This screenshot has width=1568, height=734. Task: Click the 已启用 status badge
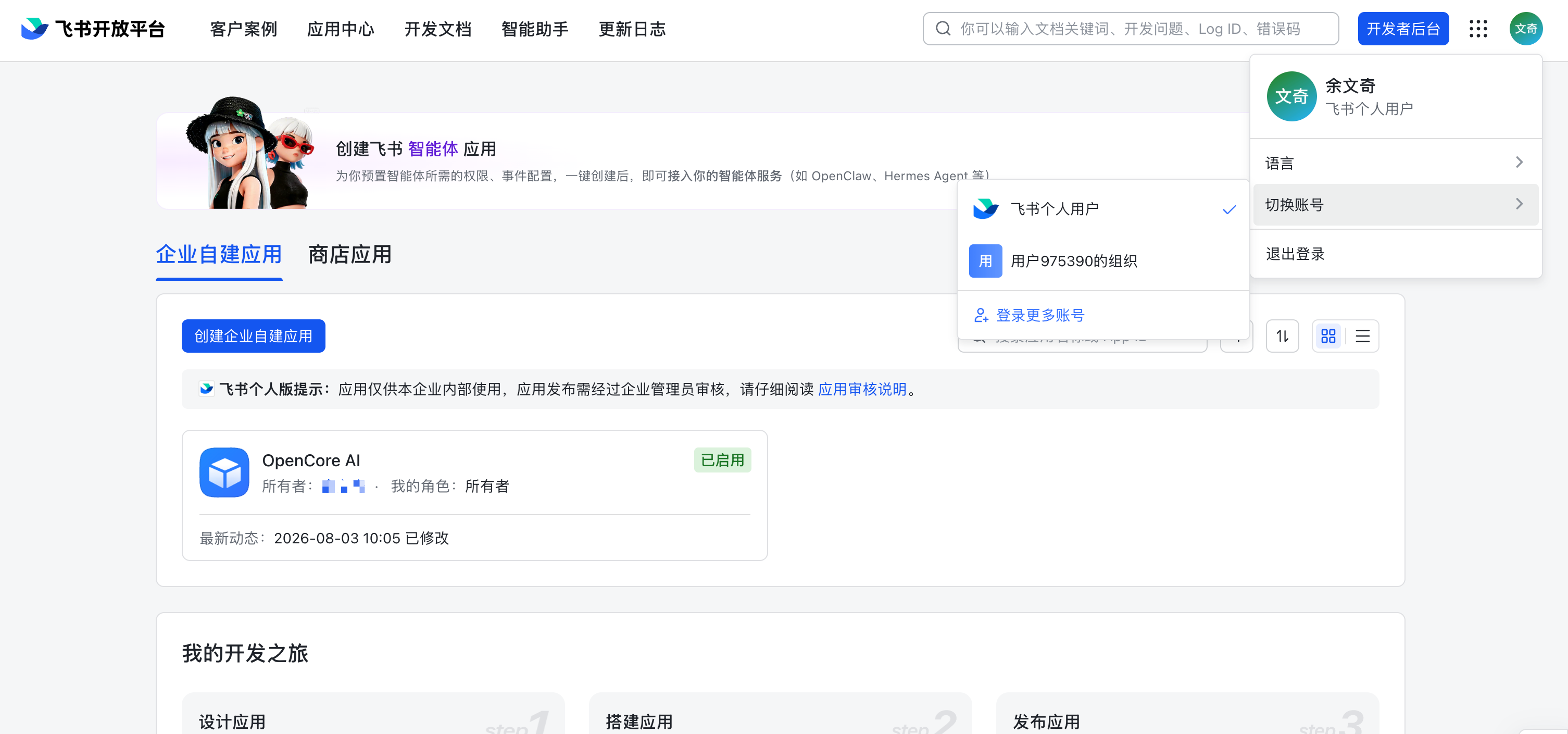pos(722,460)
